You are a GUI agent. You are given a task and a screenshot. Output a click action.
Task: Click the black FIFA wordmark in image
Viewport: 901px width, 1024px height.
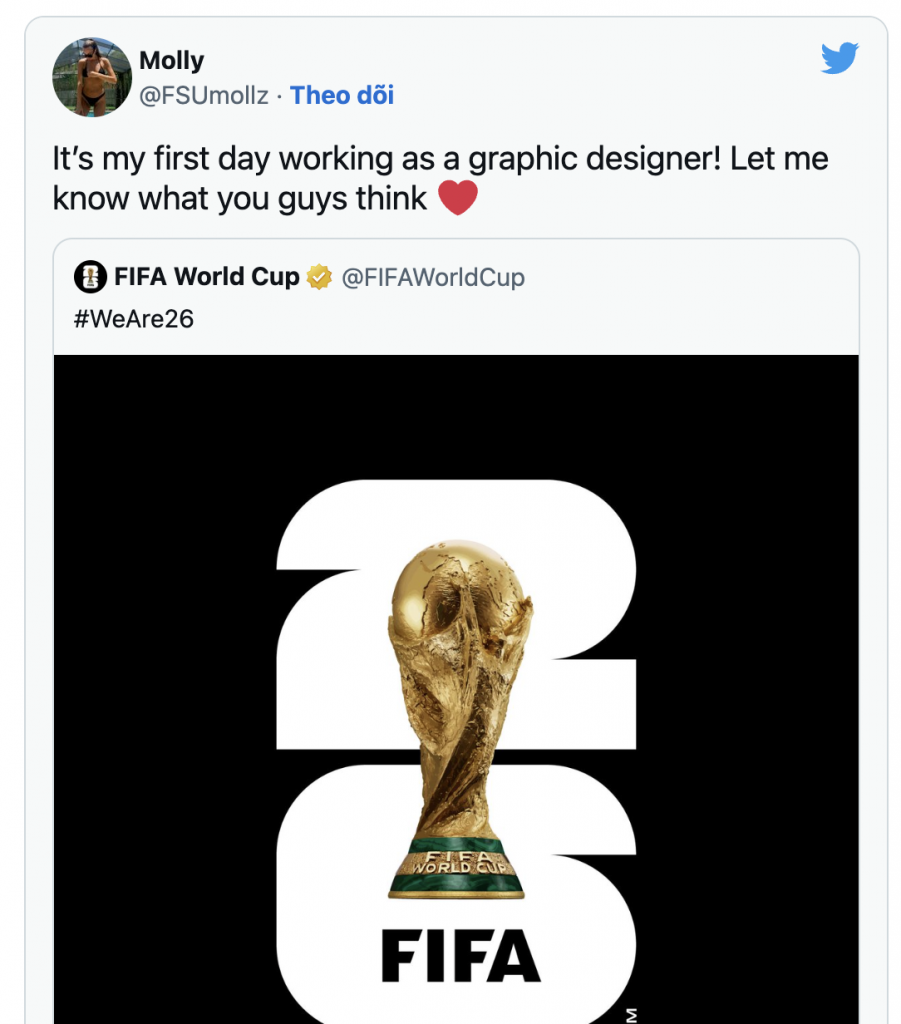(x=460, y=955)
